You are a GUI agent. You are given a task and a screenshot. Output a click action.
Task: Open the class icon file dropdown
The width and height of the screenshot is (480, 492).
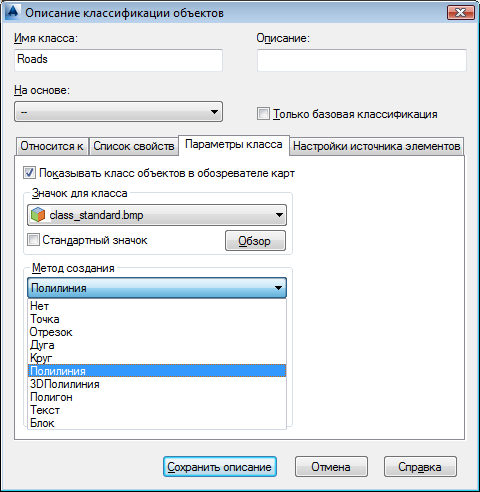click(x=157, y=215)
